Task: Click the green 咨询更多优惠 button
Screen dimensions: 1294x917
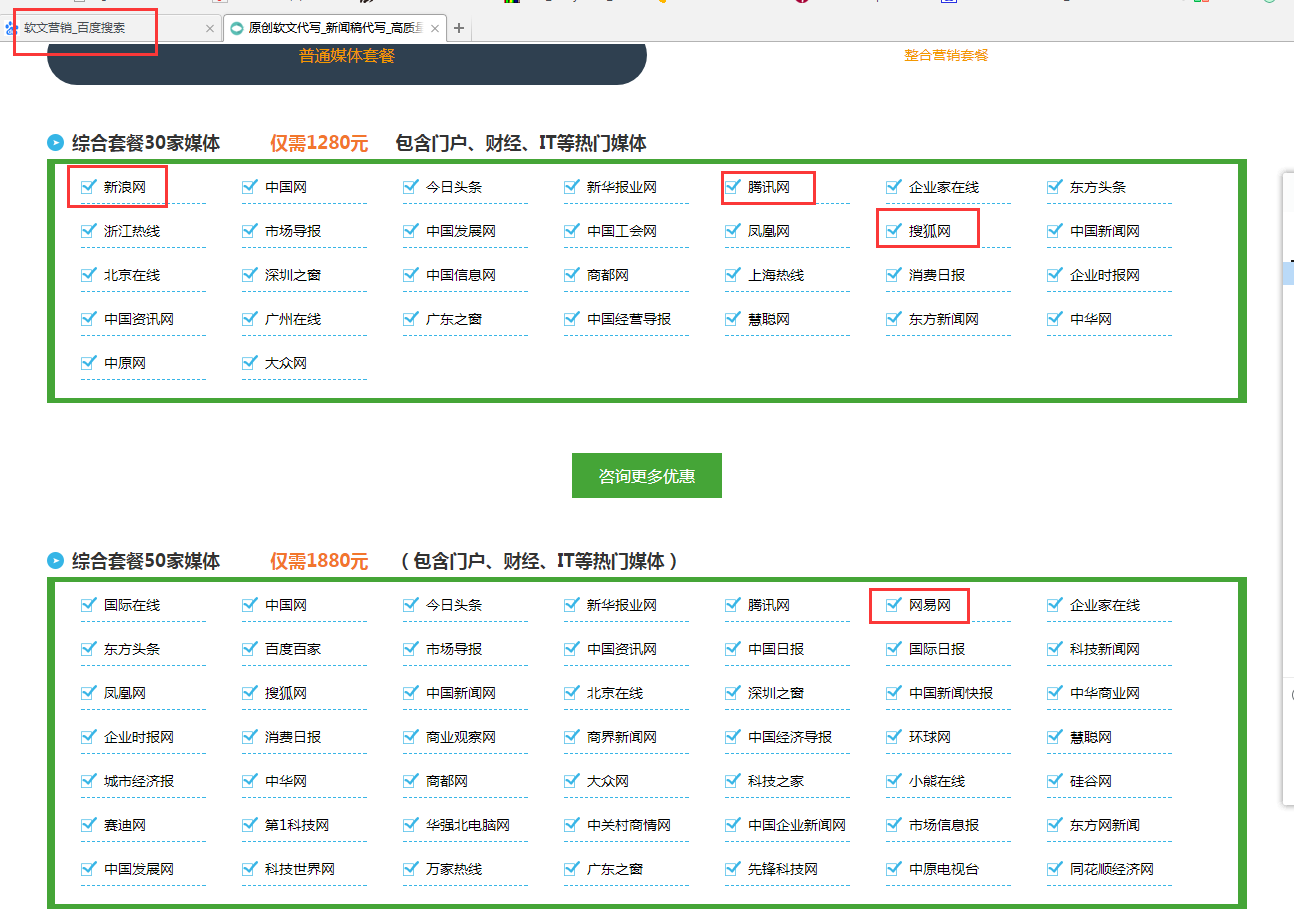Action: [x=646, y=475]
